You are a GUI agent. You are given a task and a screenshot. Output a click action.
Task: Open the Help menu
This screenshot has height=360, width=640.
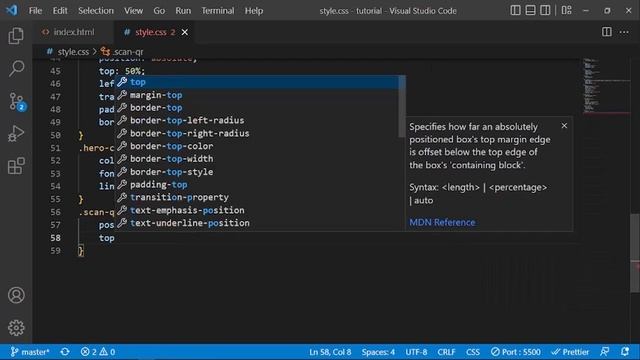tap(254, 11)
